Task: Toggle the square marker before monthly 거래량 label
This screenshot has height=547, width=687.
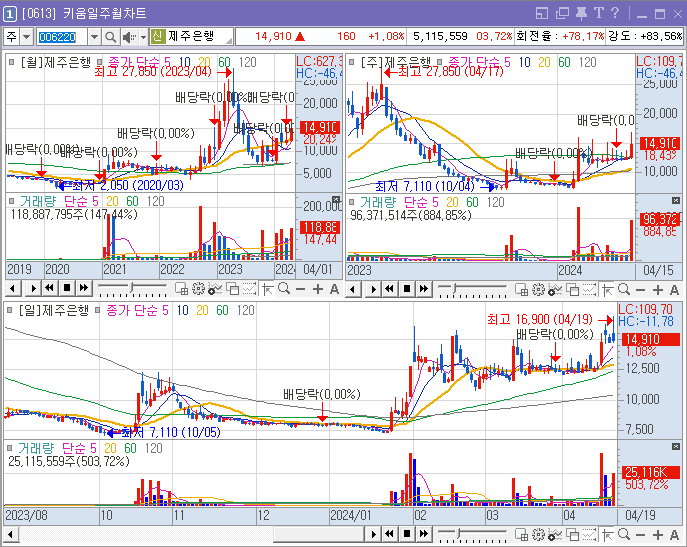Action: point(12,202)
